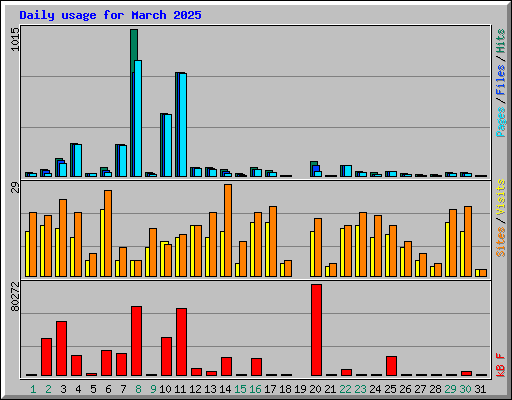Click day 25 on the date axis

click(x=390, y=389)
